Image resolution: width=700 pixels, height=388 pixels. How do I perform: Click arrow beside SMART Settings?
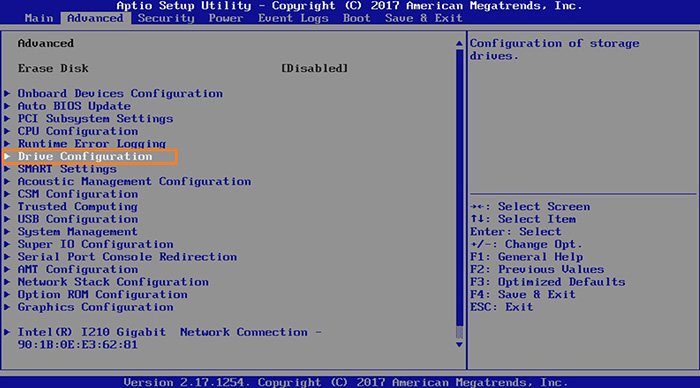click(7, 169)
